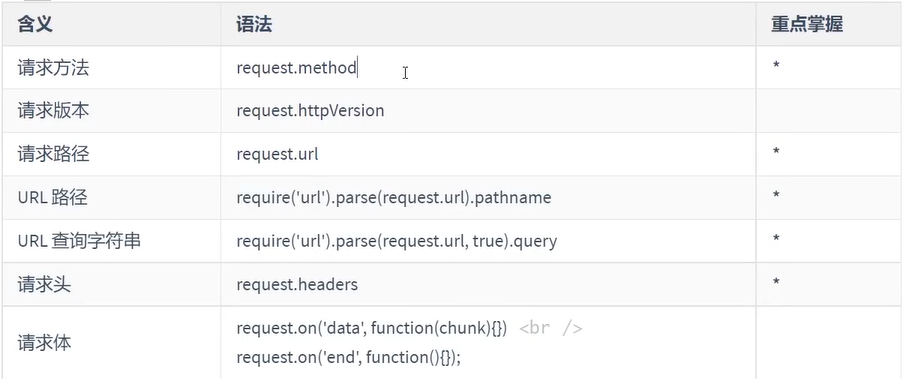Click the request.on 'end' line
Screen dimensions: 904x379
click(349, 358)
